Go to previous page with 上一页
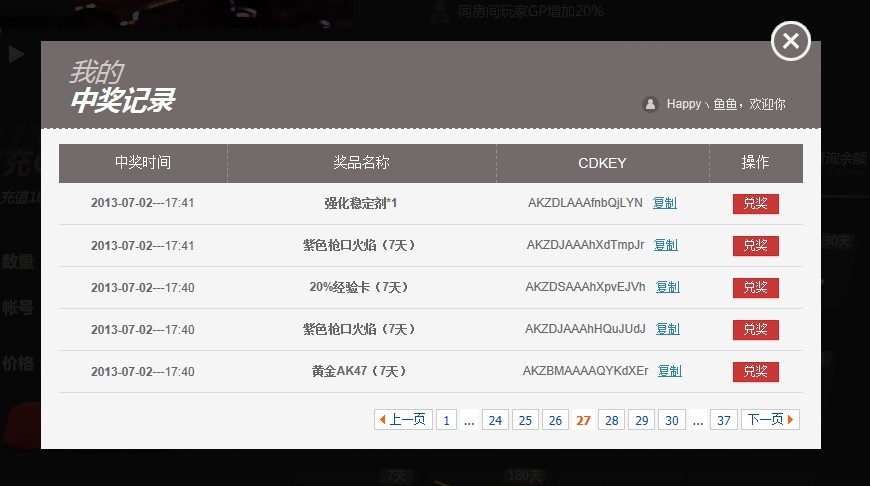 (402, 420)
